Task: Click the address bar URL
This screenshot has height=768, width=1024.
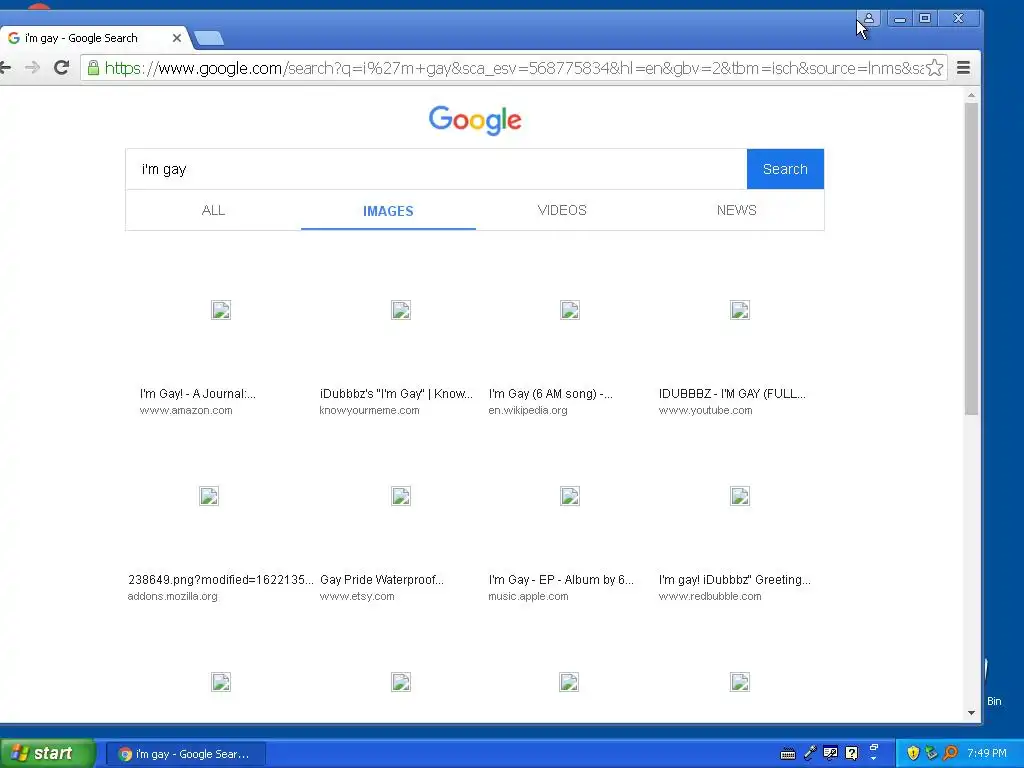Action: pos(513,68)
